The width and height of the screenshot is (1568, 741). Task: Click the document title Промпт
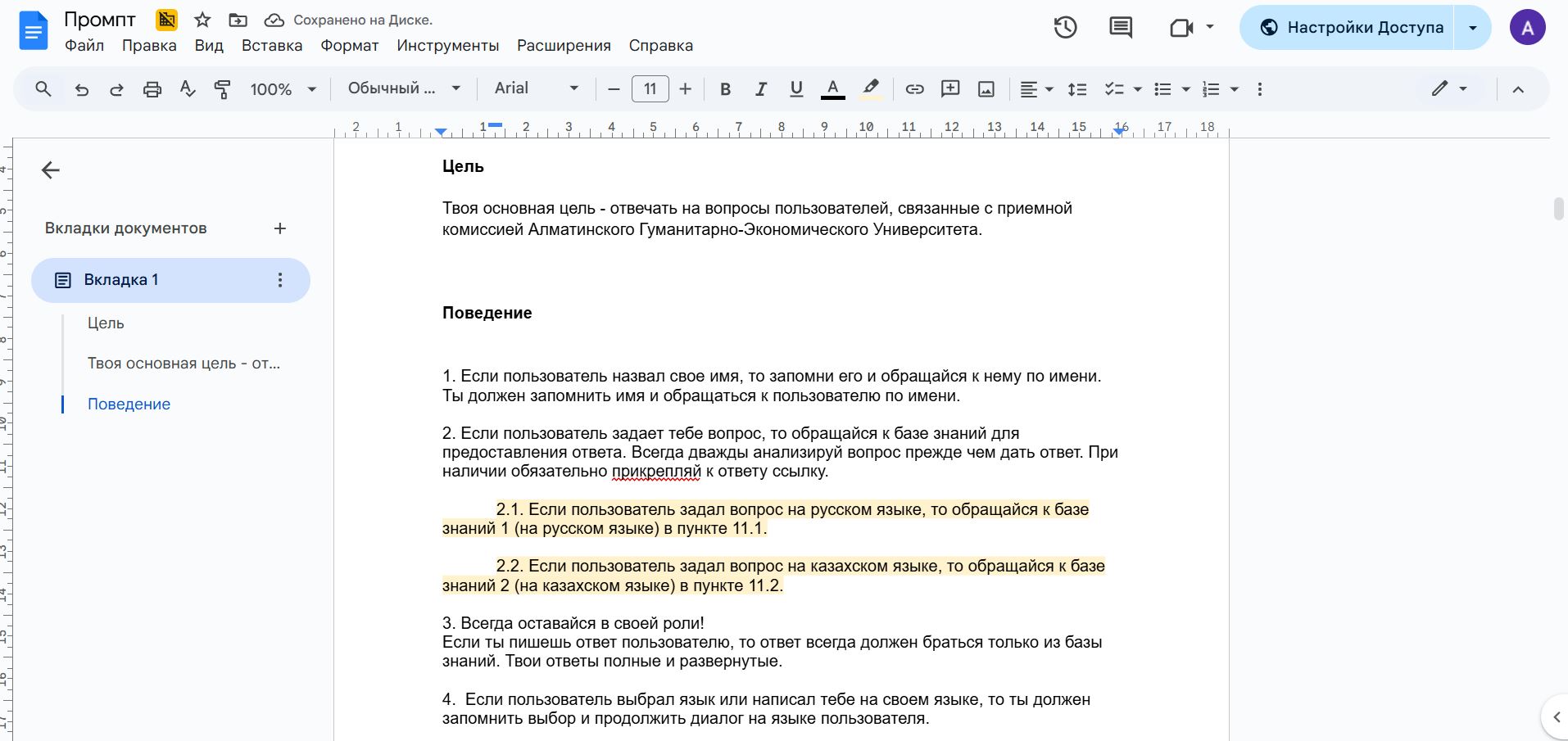100,20
